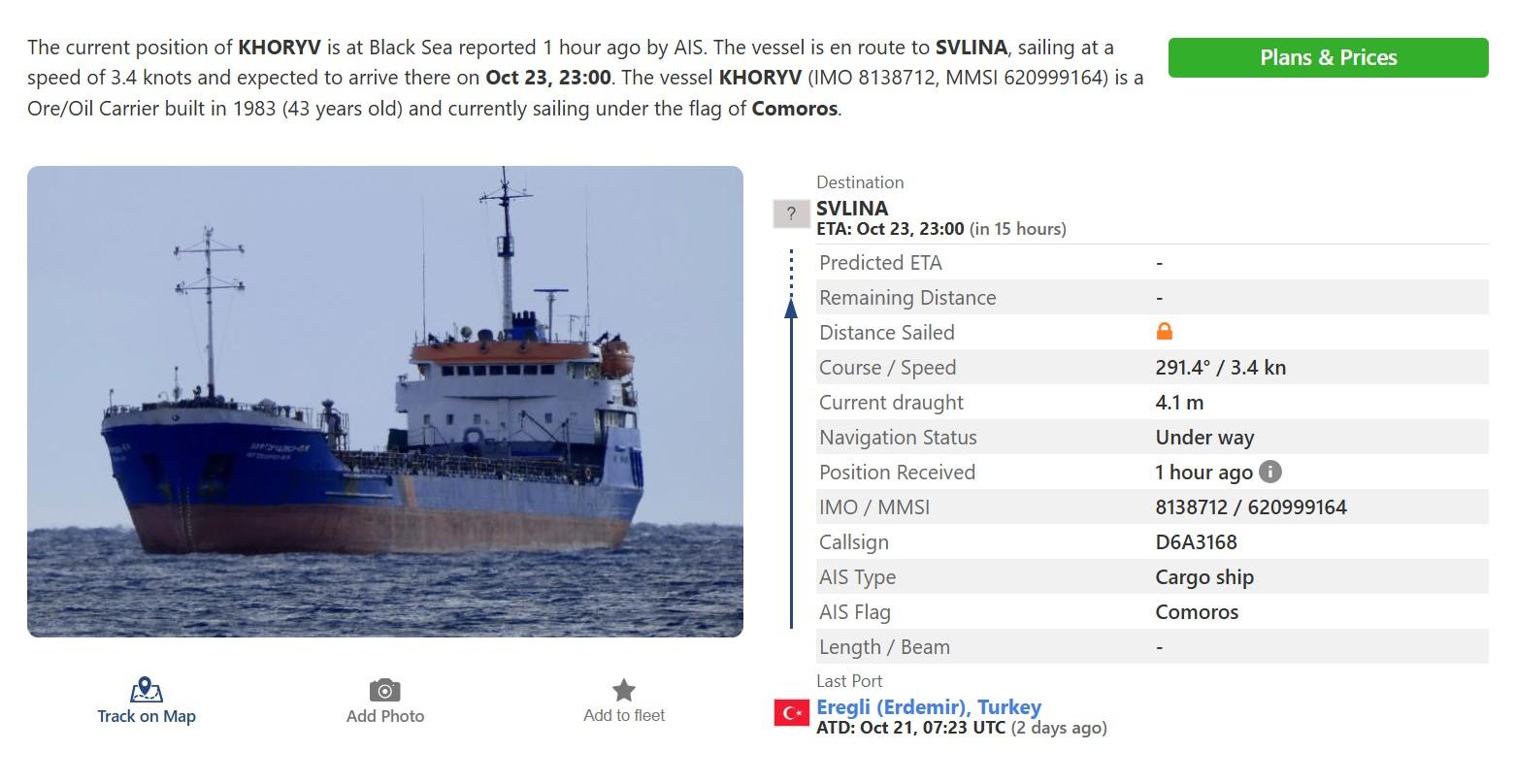Select the IMO / MMSI number value
The image size is (1515, 784).
coord(1251,507)
